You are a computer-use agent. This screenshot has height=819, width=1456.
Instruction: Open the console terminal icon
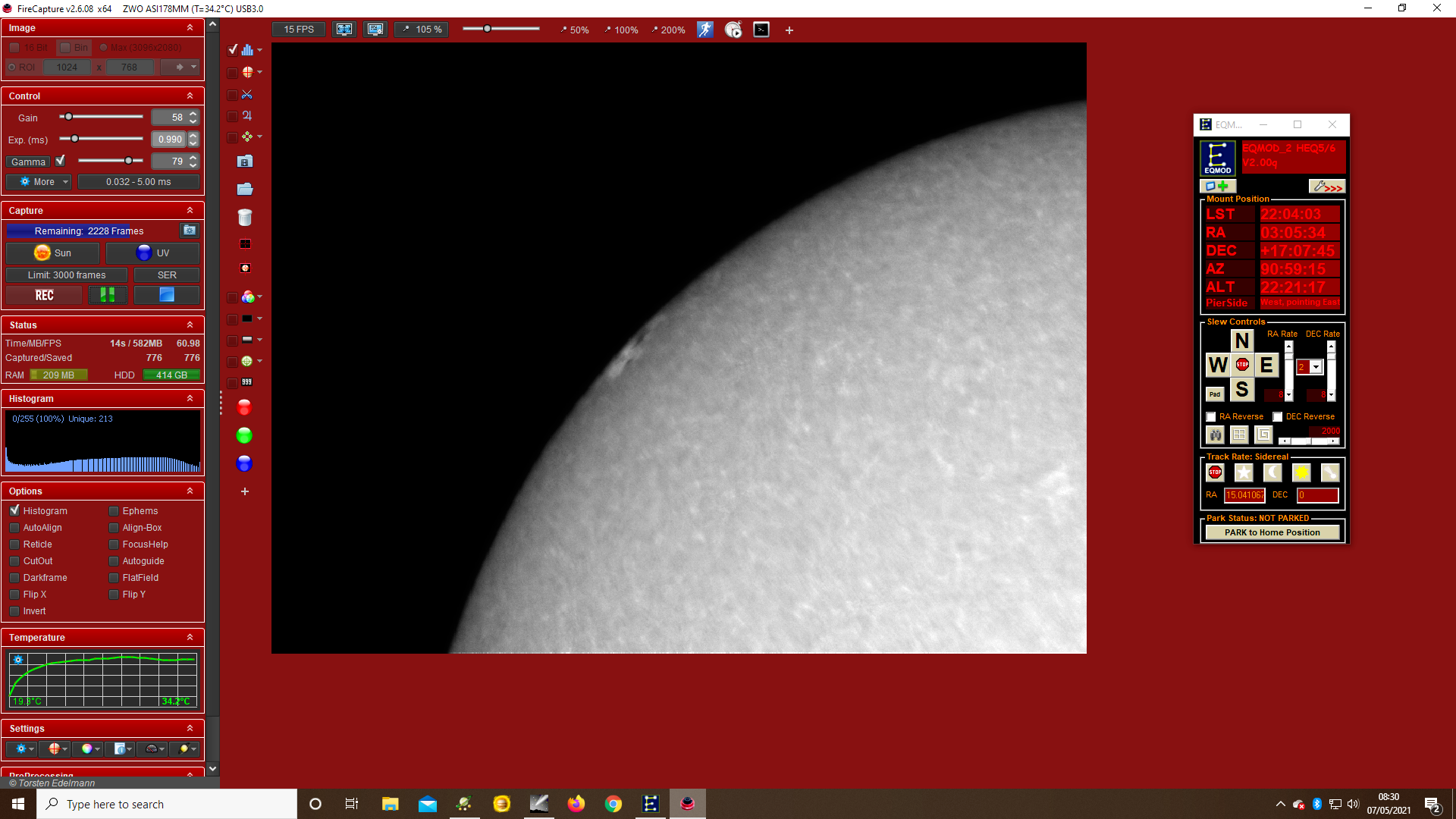coord(761,30)
